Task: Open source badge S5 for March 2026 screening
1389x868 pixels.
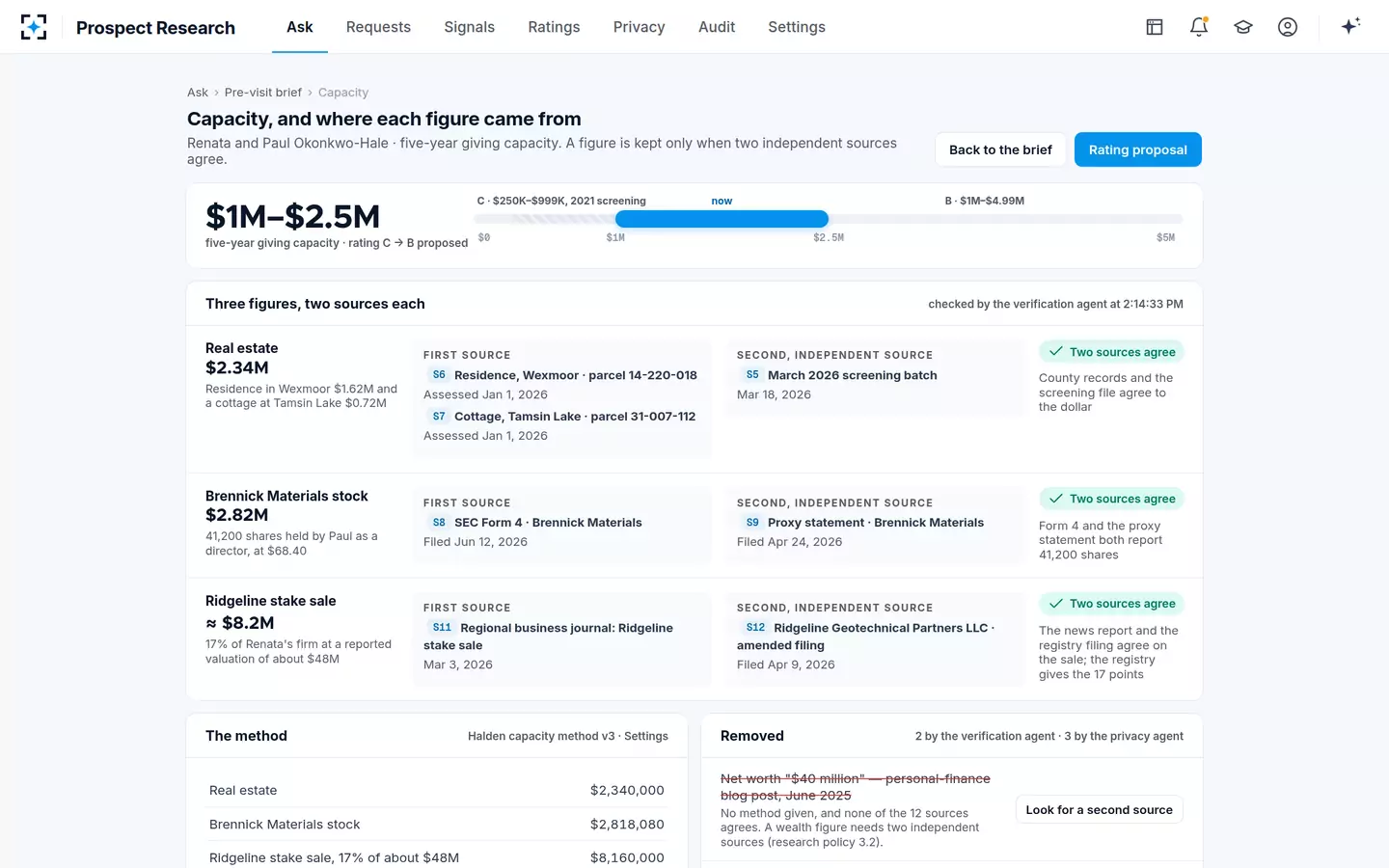Action: (x=752, y=375)
